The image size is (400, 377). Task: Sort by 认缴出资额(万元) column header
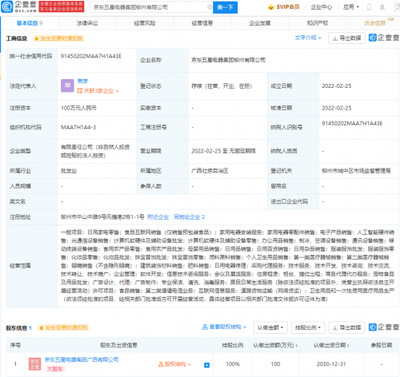click(x=275, y=345)
